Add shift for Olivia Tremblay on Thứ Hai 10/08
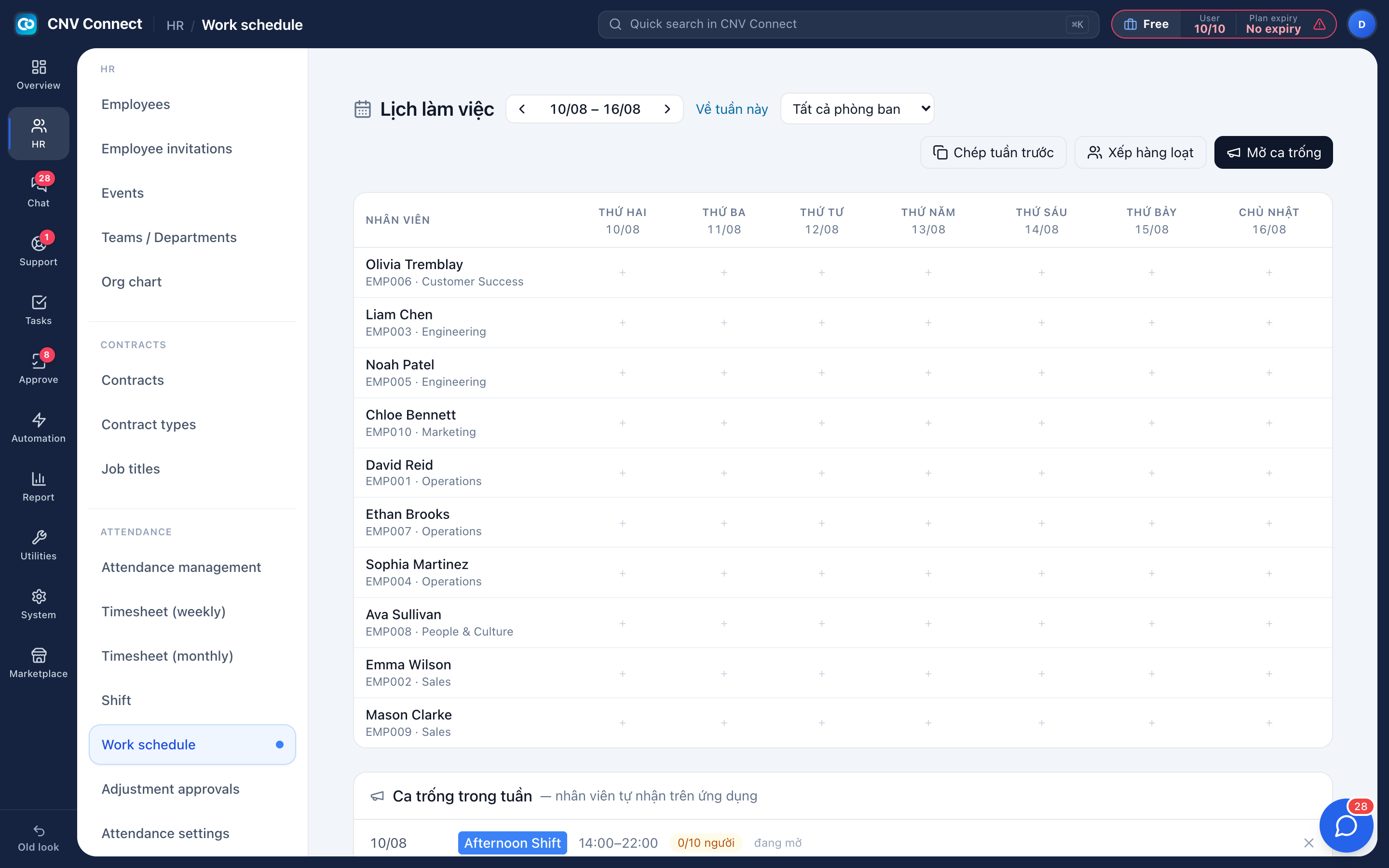 [623, 272]
